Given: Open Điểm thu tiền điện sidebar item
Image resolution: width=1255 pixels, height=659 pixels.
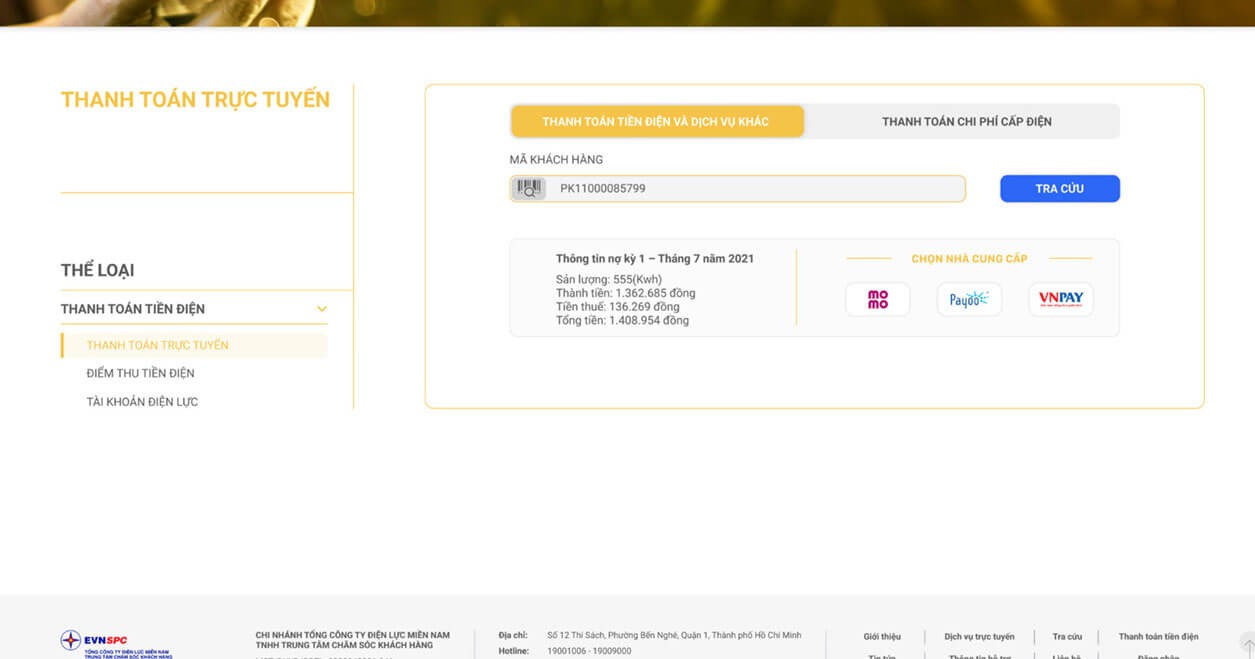Looking at the screenshot, I should (140, 373).
